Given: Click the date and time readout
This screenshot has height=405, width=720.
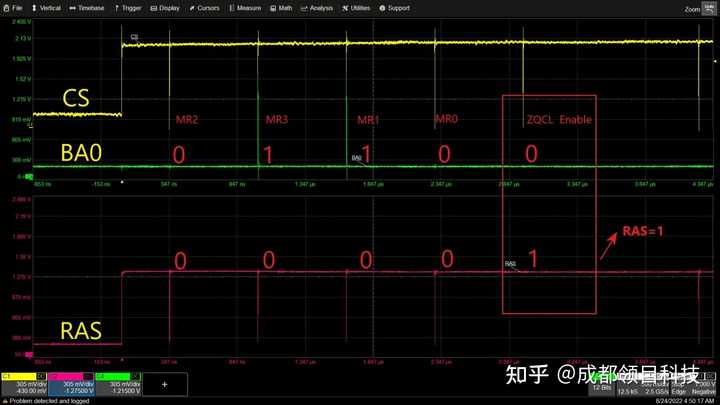Looking at the screenshot, I should pos(685,401).
